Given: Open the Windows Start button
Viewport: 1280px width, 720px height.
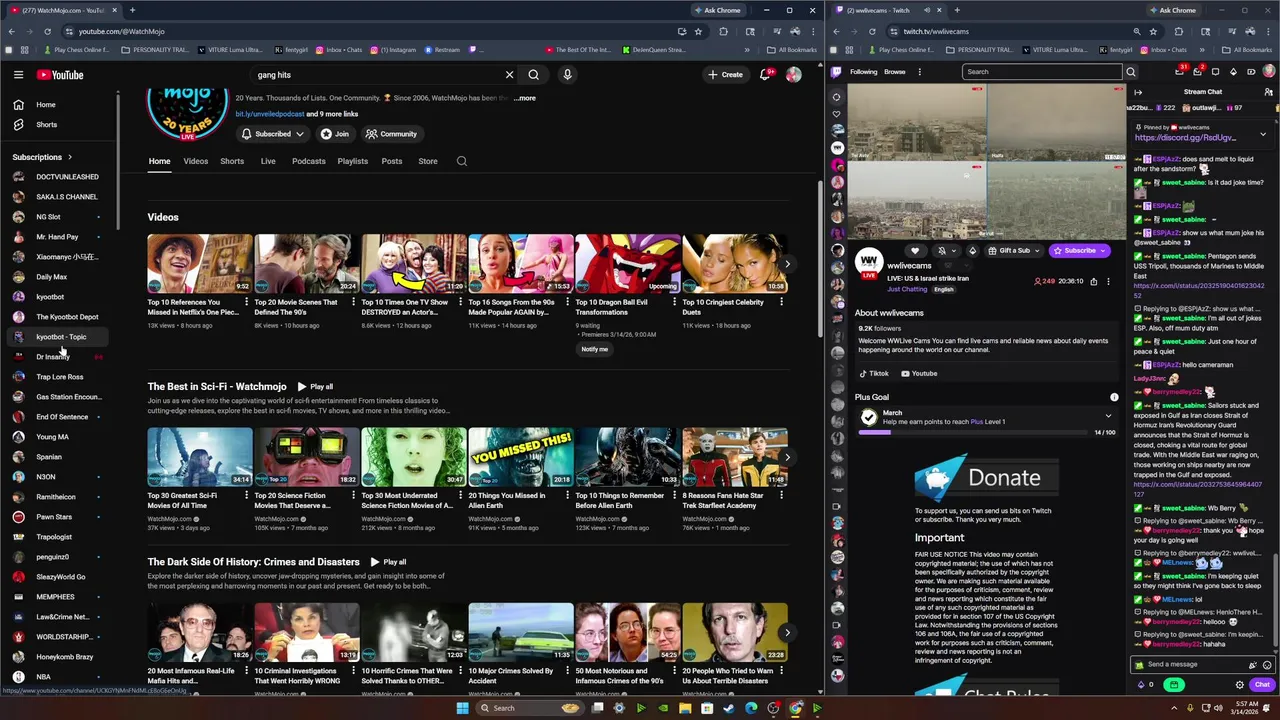Looking at the screenshot, I should pos(462,708).
